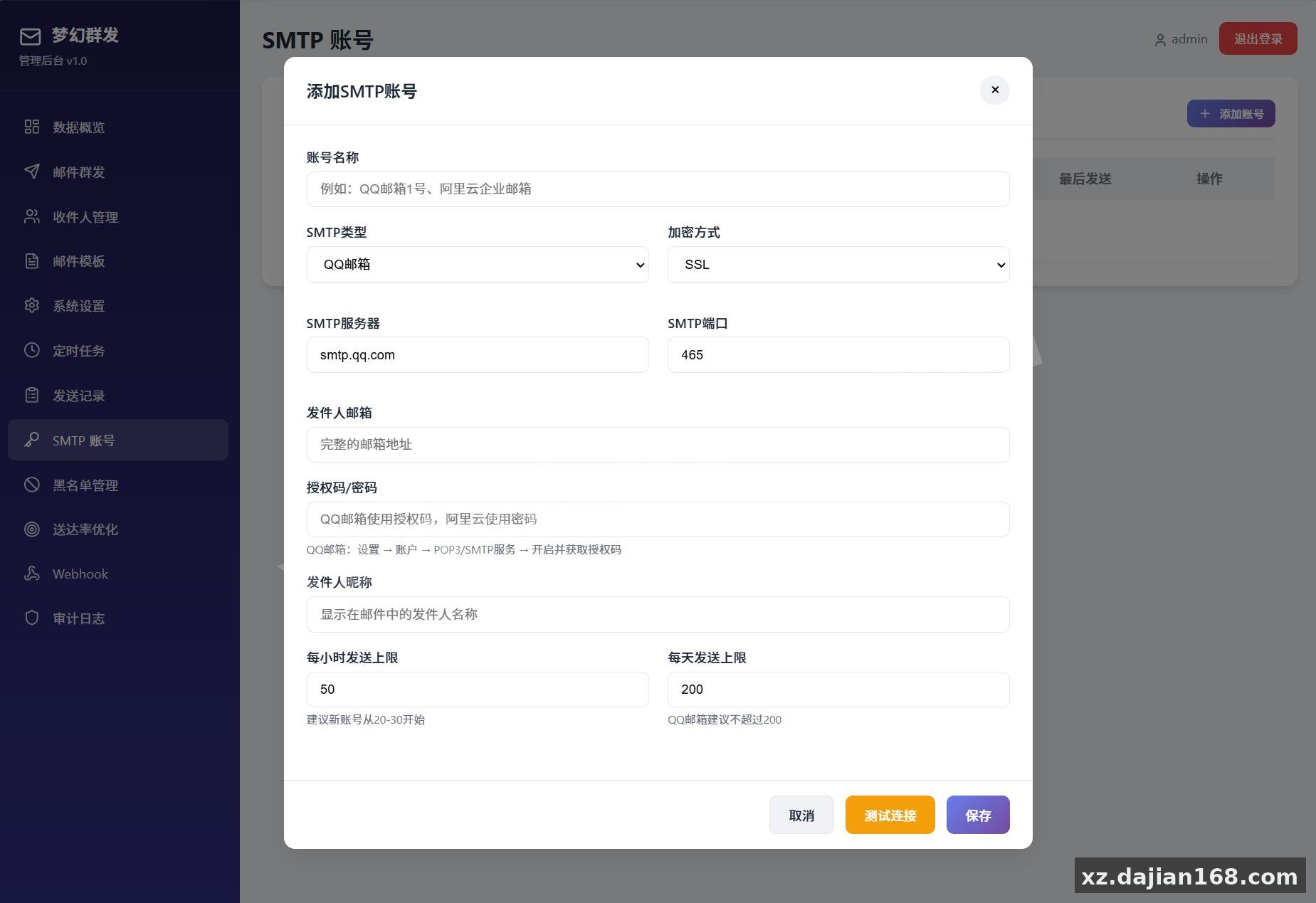Click the 退出登录 button
This screenshot has height=903, width=1316.
point(1258,38)
